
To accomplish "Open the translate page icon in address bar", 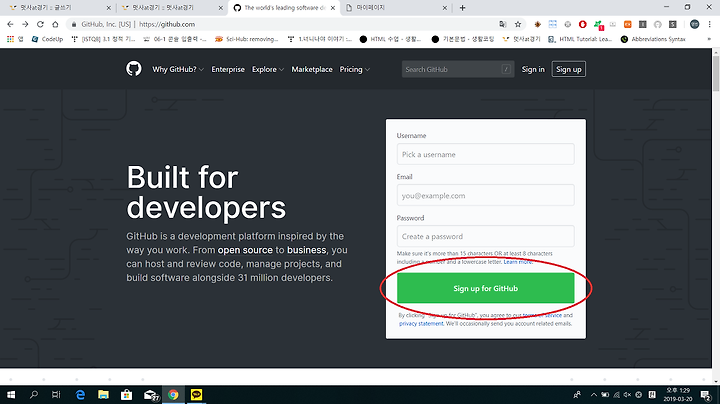I will tap(503, 24).
